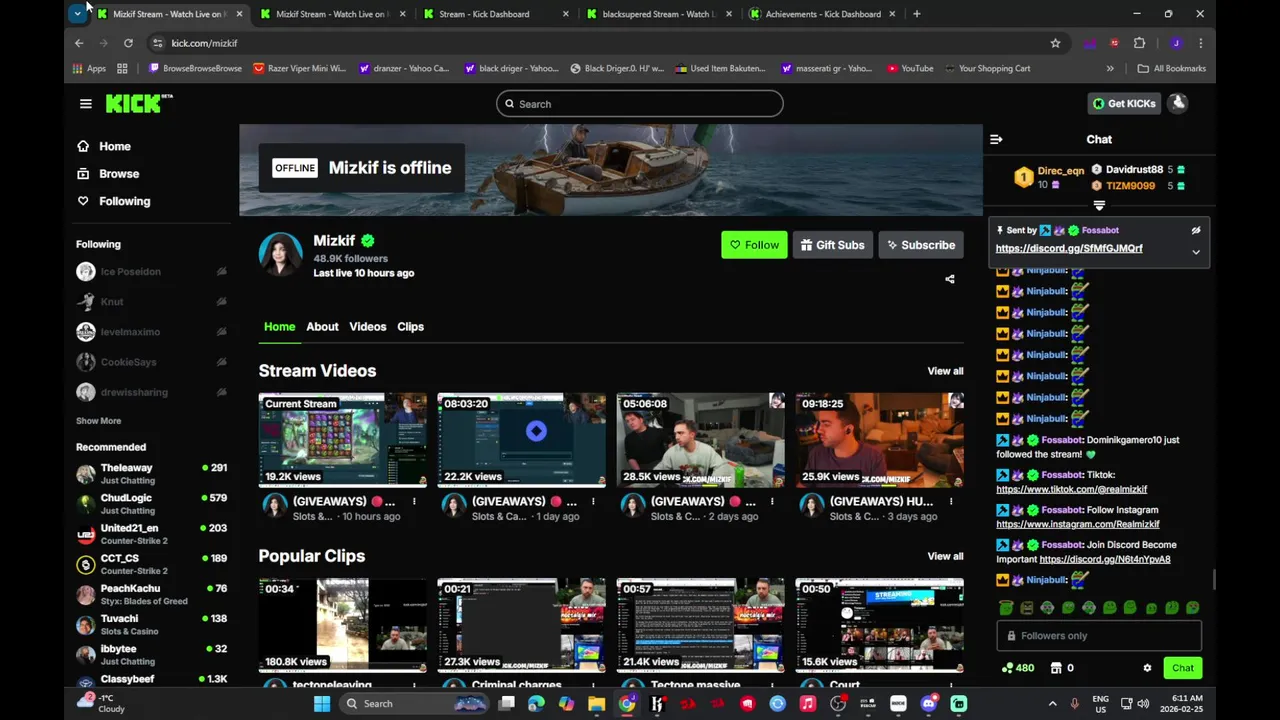Click the Get KICKs button

pos(1124,103)
